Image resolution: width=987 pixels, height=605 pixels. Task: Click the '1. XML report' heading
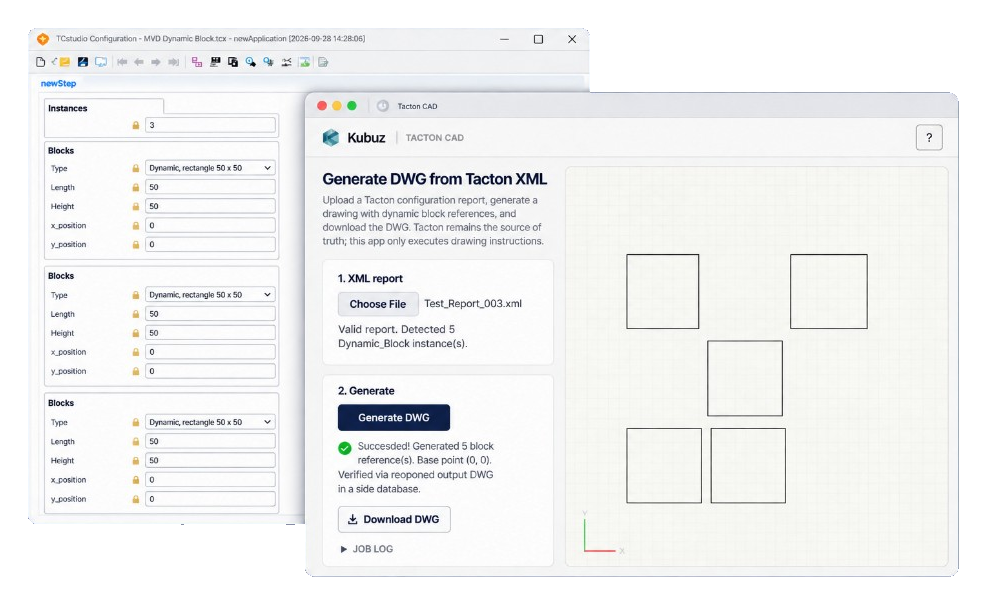click(x=370, y=278)
